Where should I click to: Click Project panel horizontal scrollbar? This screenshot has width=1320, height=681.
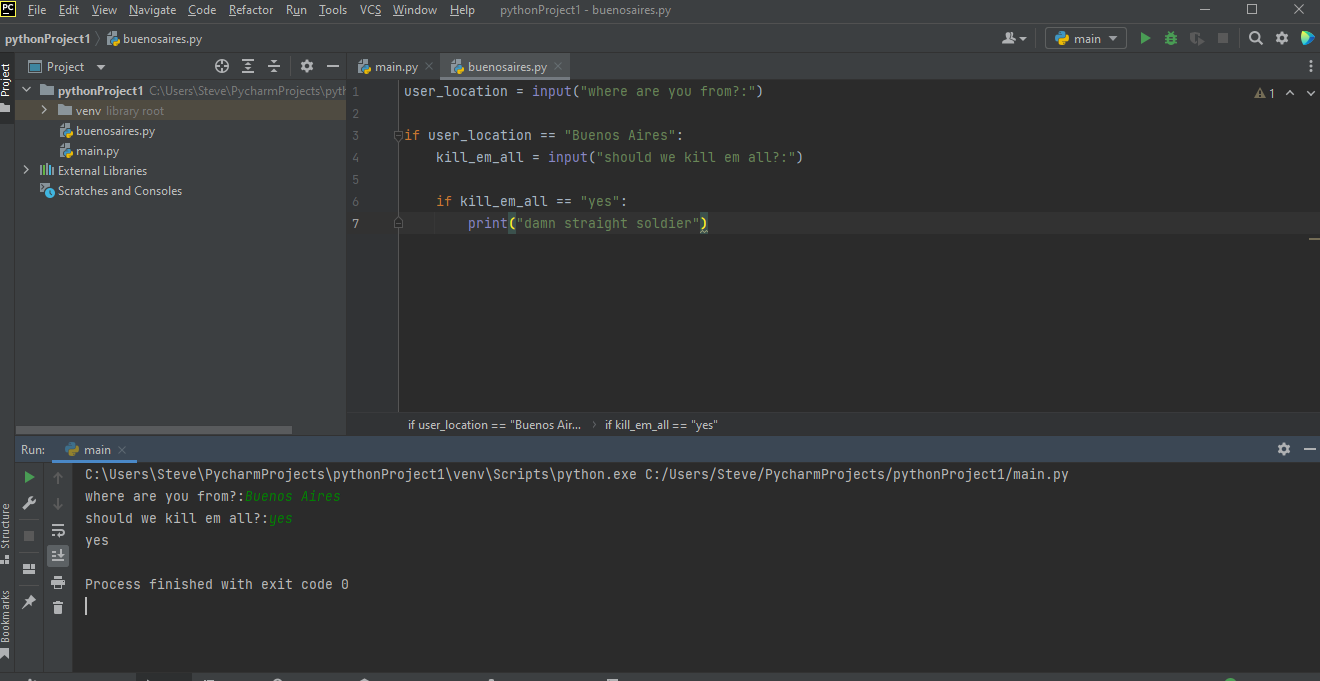click(x=154, y=430)
